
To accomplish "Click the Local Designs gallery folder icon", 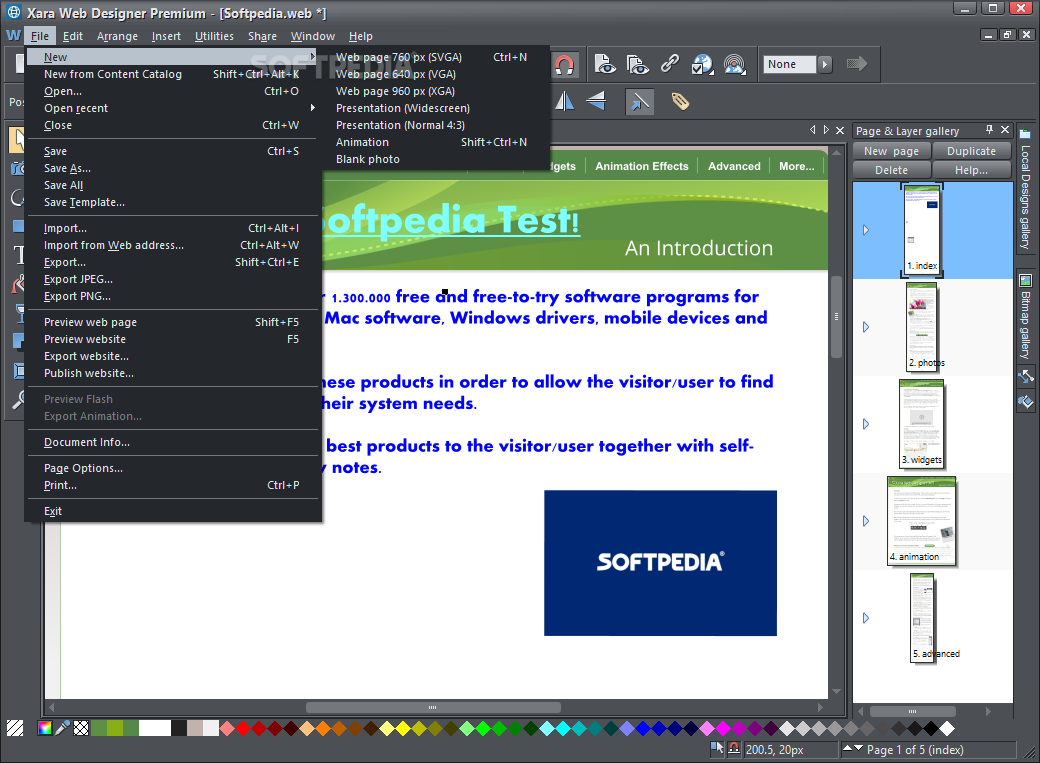I will [x=1025, y=133].
